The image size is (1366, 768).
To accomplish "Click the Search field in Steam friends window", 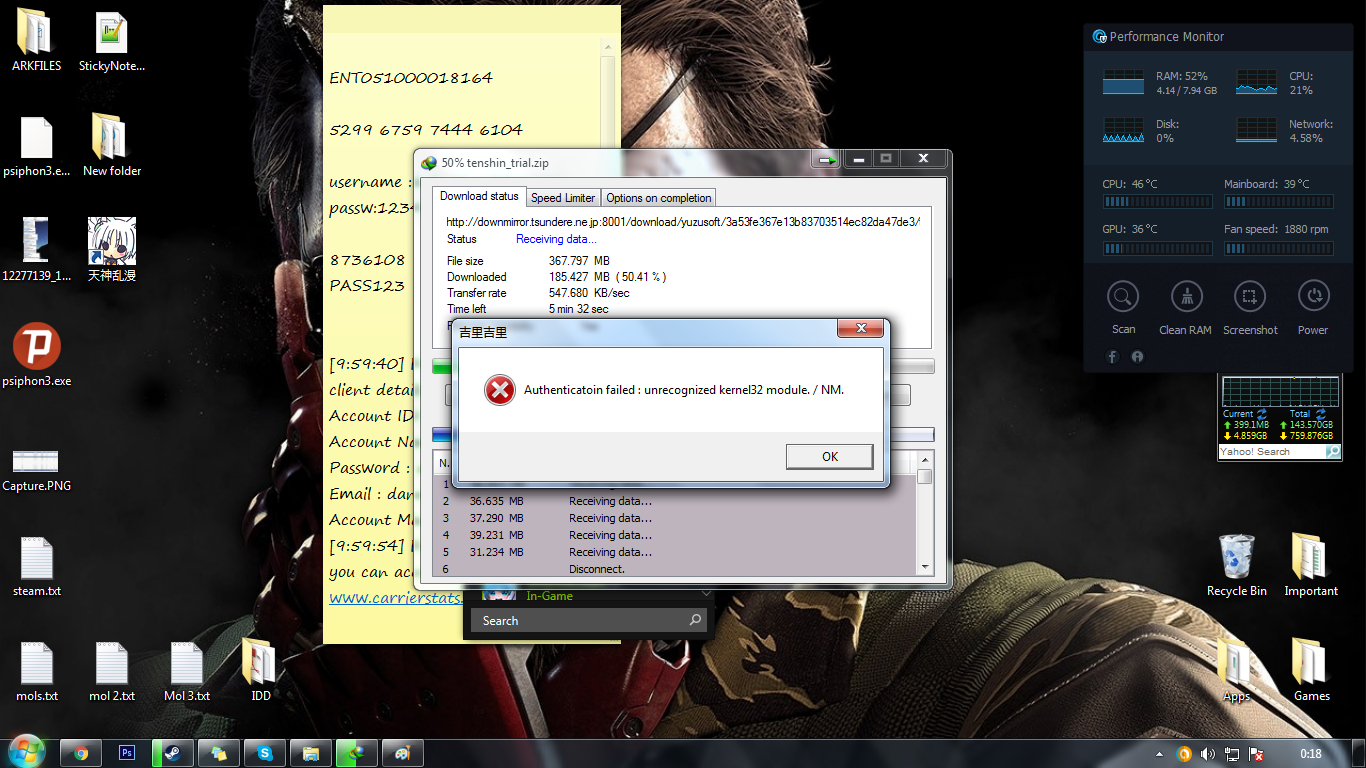I will 580,620.
